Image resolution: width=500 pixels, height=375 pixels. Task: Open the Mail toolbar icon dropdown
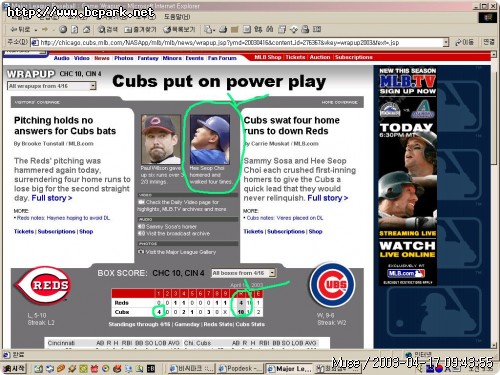coord(210,30)
